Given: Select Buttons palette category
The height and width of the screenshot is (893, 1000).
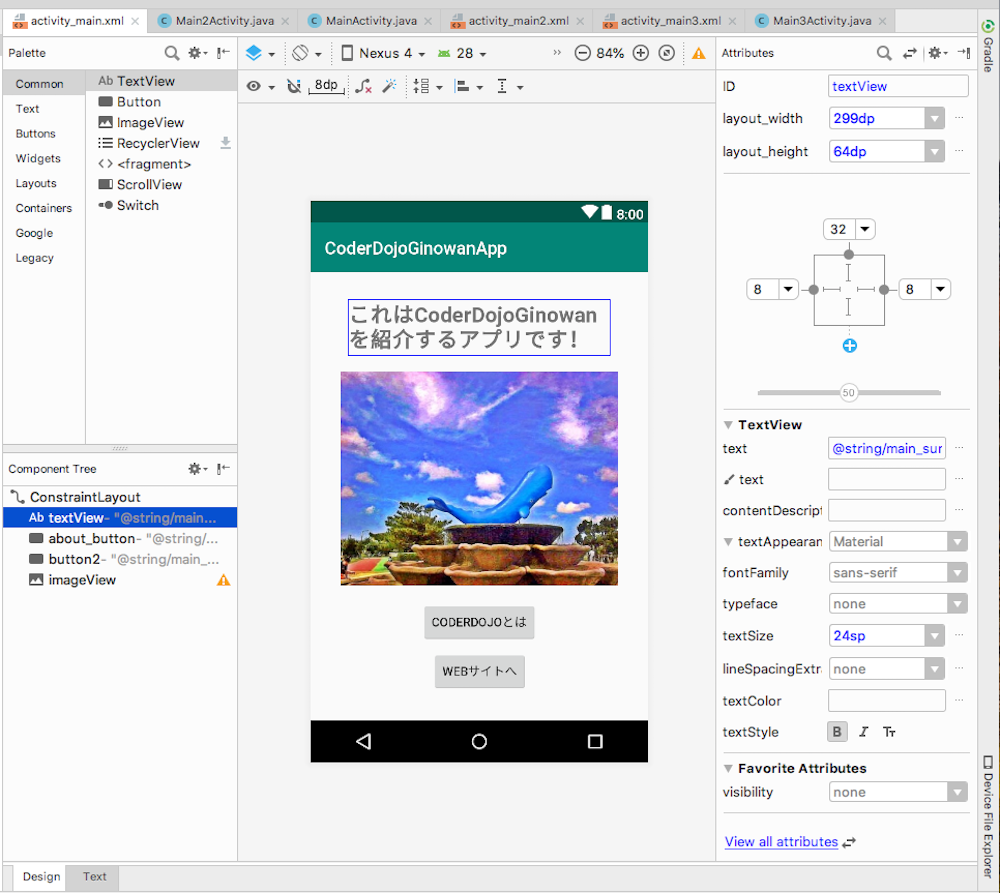Looking at the screenshot, I should (x=36, y=134).
